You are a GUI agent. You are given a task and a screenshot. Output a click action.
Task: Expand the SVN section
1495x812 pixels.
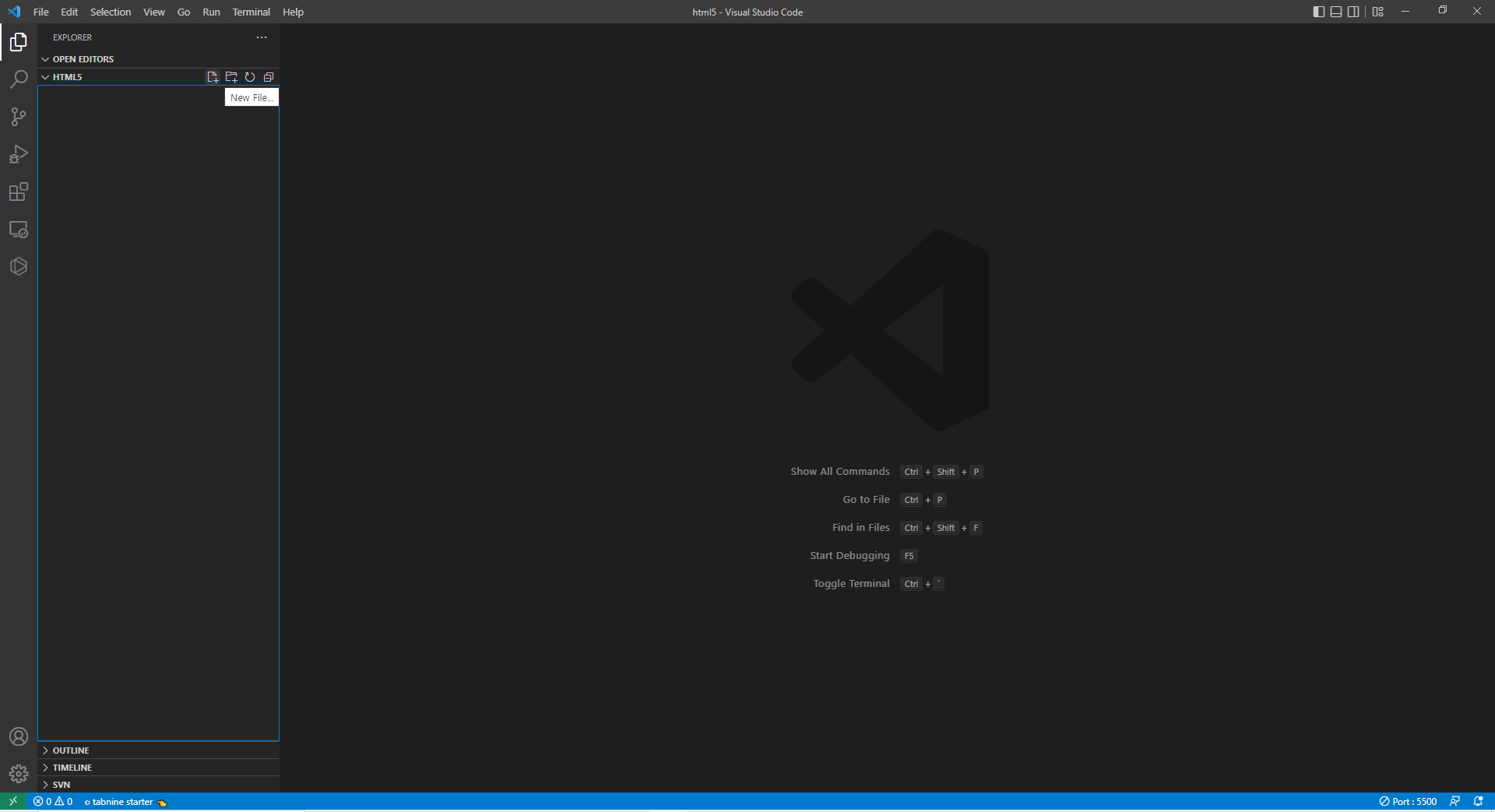tap(158, 785)
